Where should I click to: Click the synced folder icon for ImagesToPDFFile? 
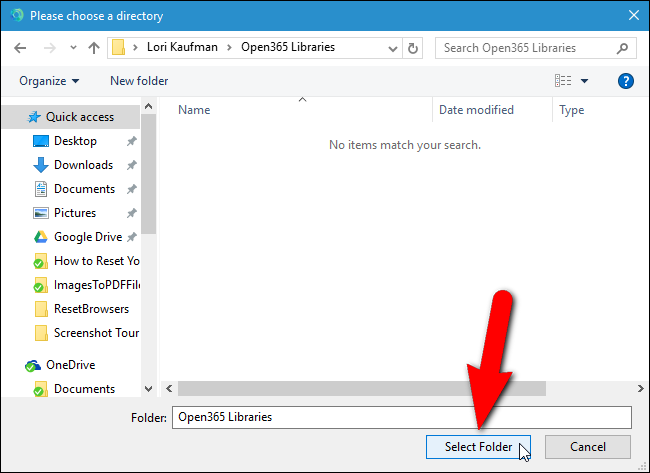coord(40,285)
